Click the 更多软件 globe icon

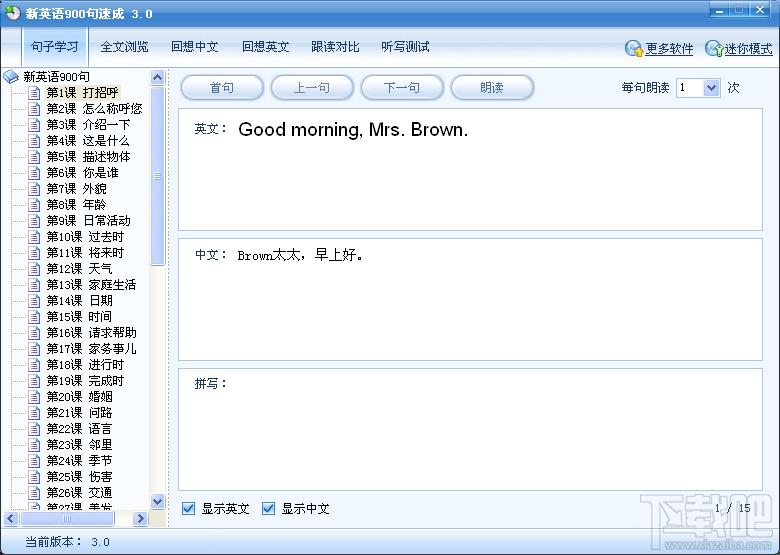[634, 48]
